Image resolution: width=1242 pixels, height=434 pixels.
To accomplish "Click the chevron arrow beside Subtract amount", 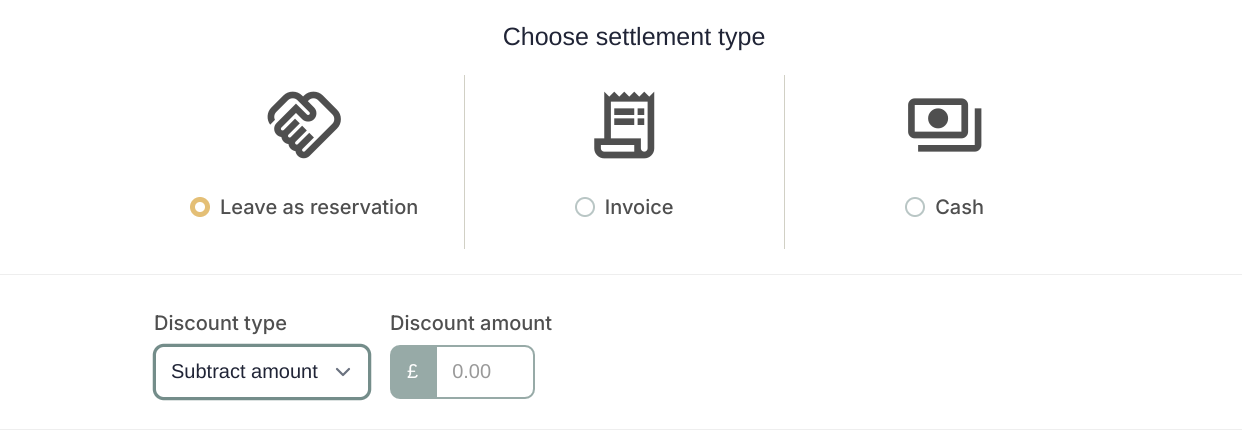I will click(x=343, y=372).
